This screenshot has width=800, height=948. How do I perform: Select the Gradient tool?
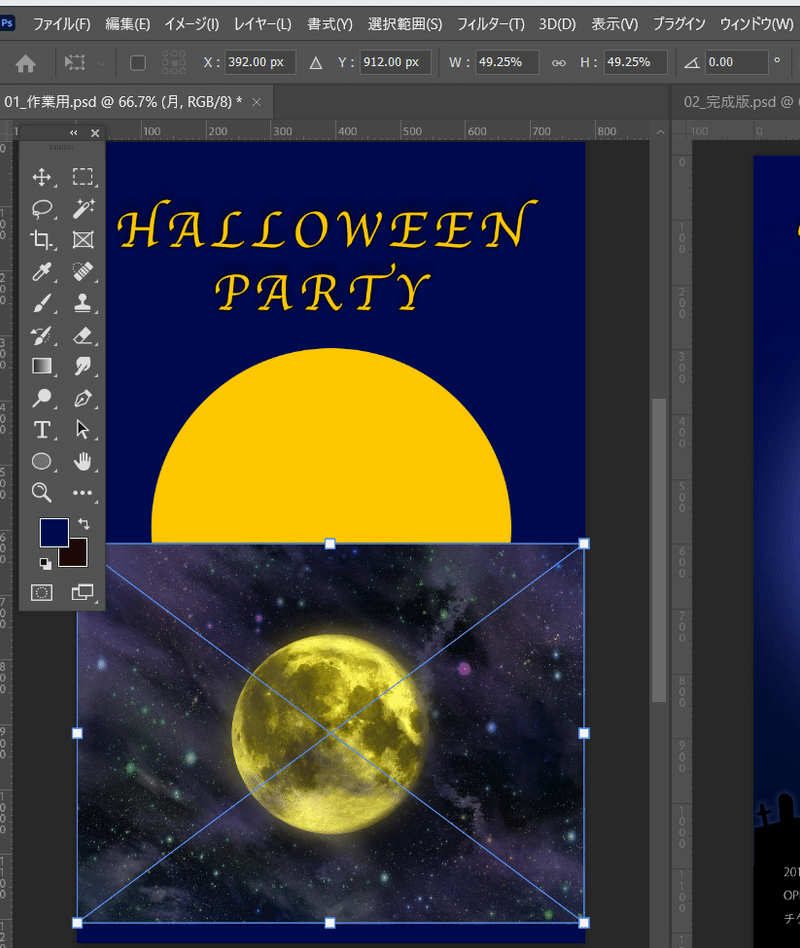pos(41,366)
